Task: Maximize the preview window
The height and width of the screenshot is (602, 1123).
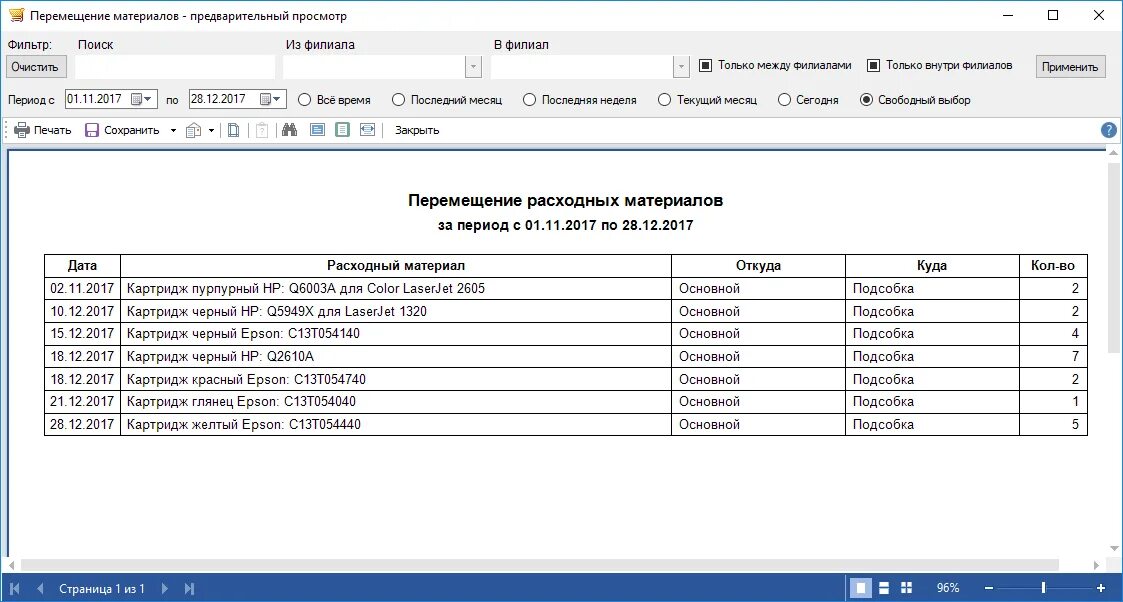Action: coord(1053,15)
